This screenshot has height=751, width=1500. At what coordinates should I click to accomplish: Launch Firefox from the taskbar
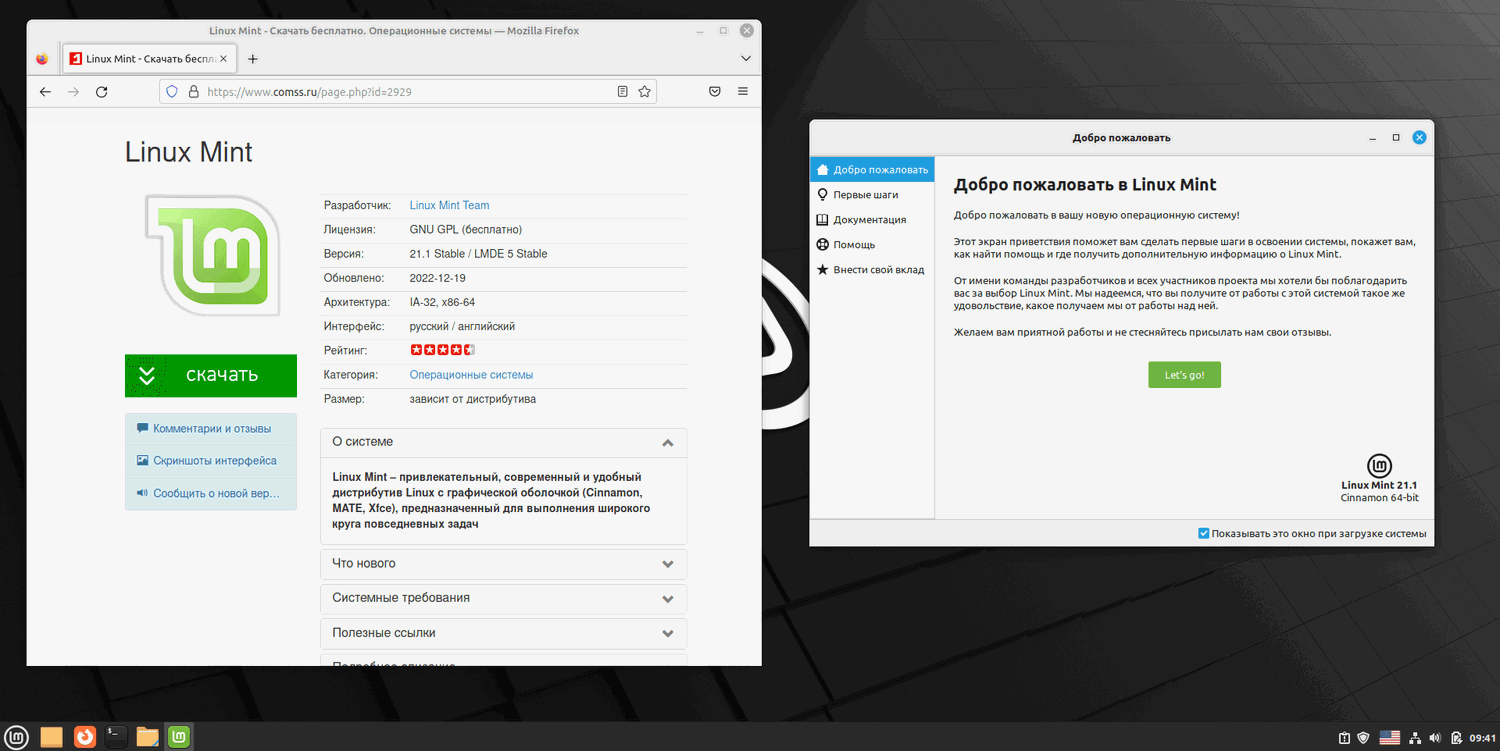point(85,737)
